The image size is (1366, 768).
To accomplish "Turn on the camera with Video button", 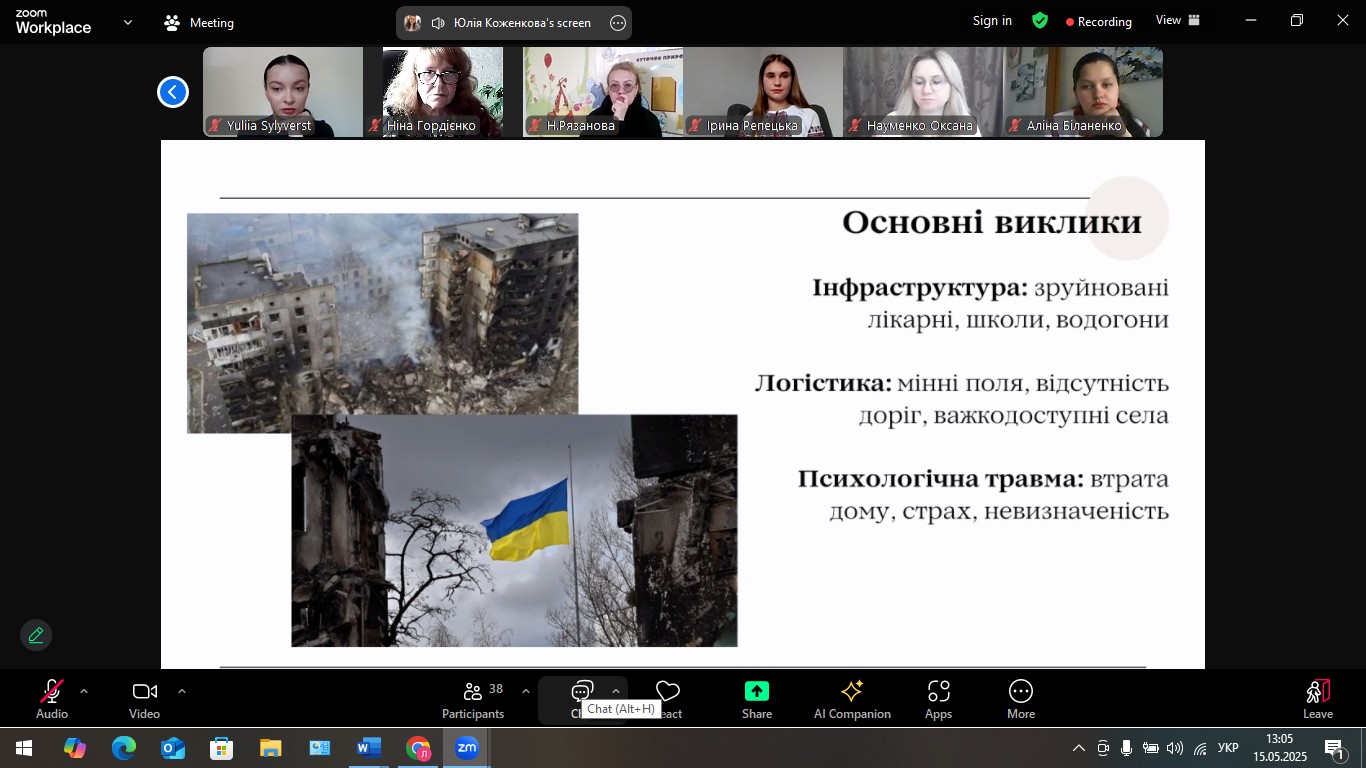I will (145, 699).
